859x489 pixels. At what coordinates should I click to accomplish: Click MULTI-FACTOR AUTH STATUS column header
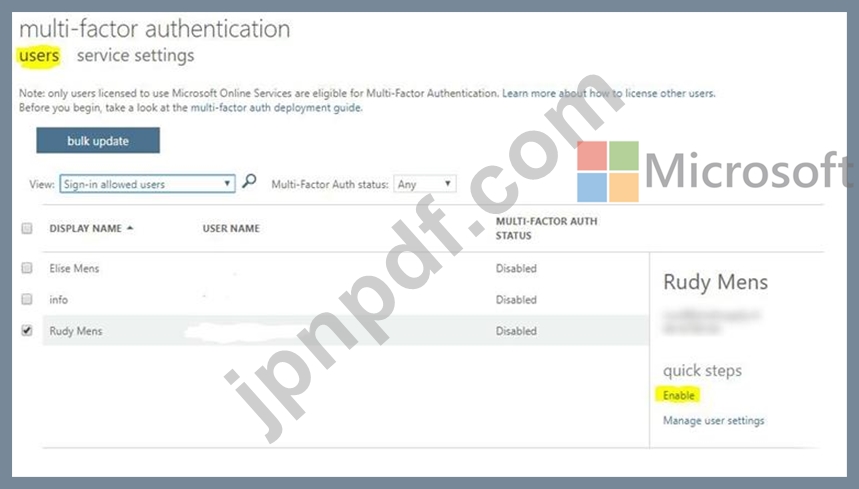[546, 228]
